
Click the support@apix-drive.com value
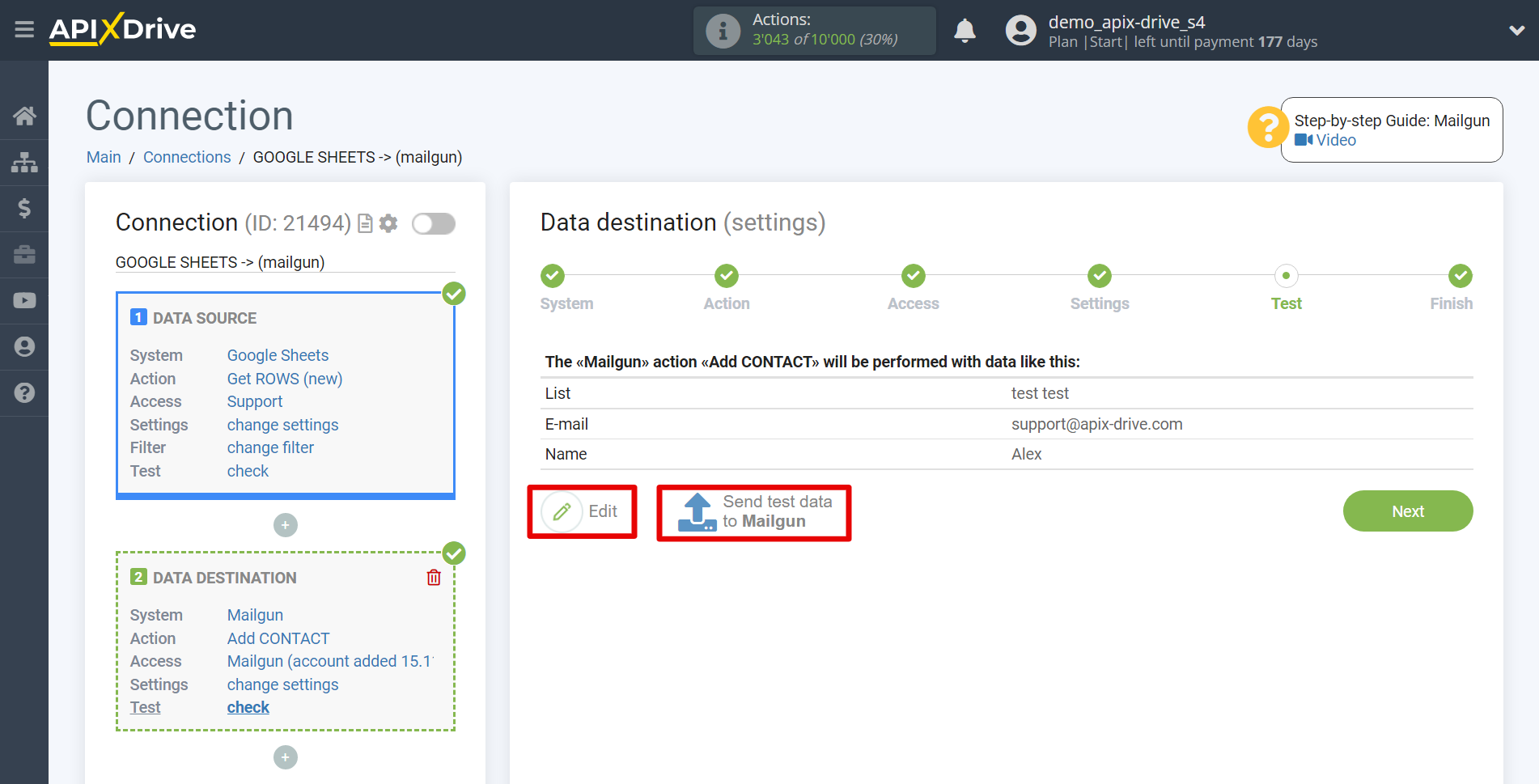pos(1097,424)
